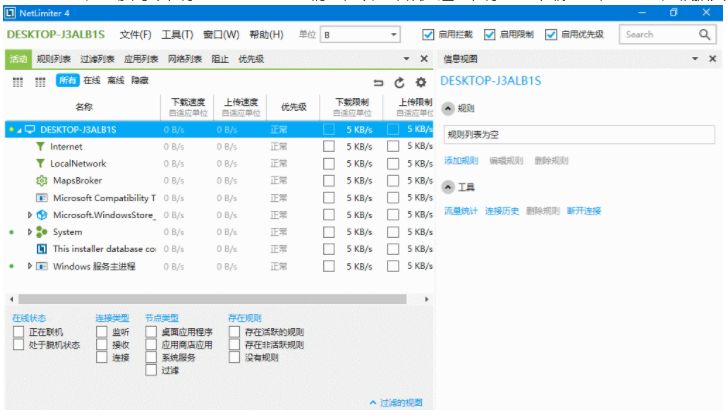Enable download limit for Internet row

tap(329, 147)
